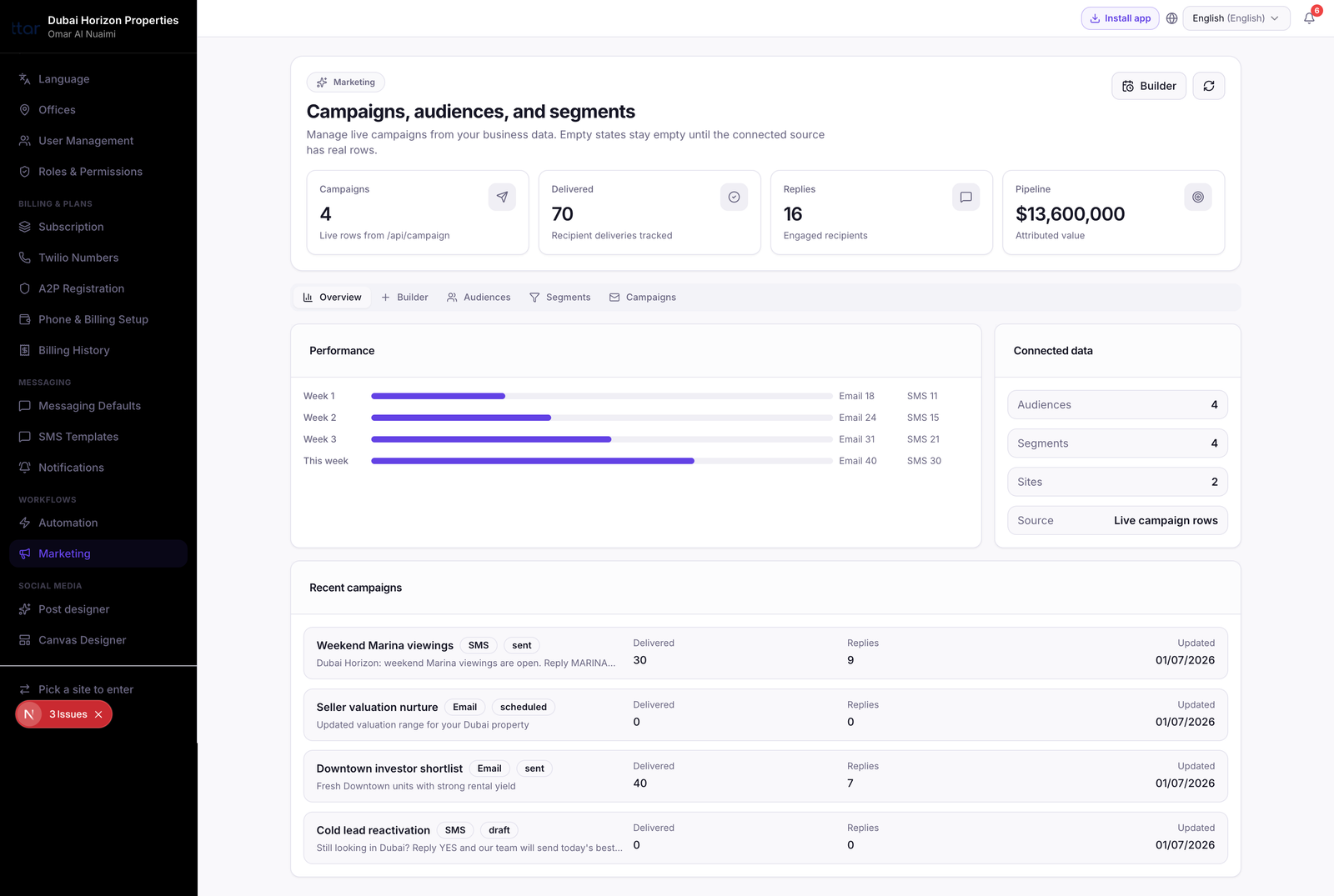This screenshot has width=1334, height=896.
Task: Click the Source Live campaign rows entry
Action: 1117,520
